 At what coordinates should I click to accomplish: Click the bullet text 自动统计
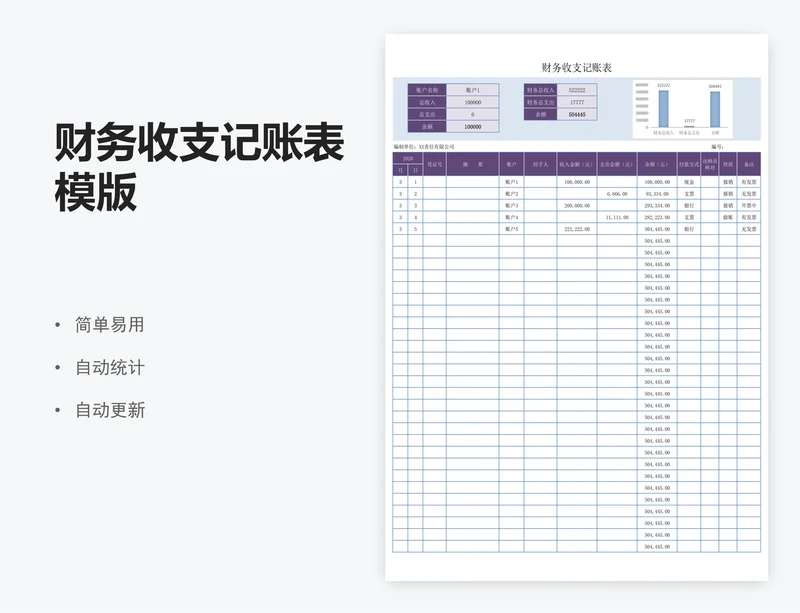click(110, 367)
